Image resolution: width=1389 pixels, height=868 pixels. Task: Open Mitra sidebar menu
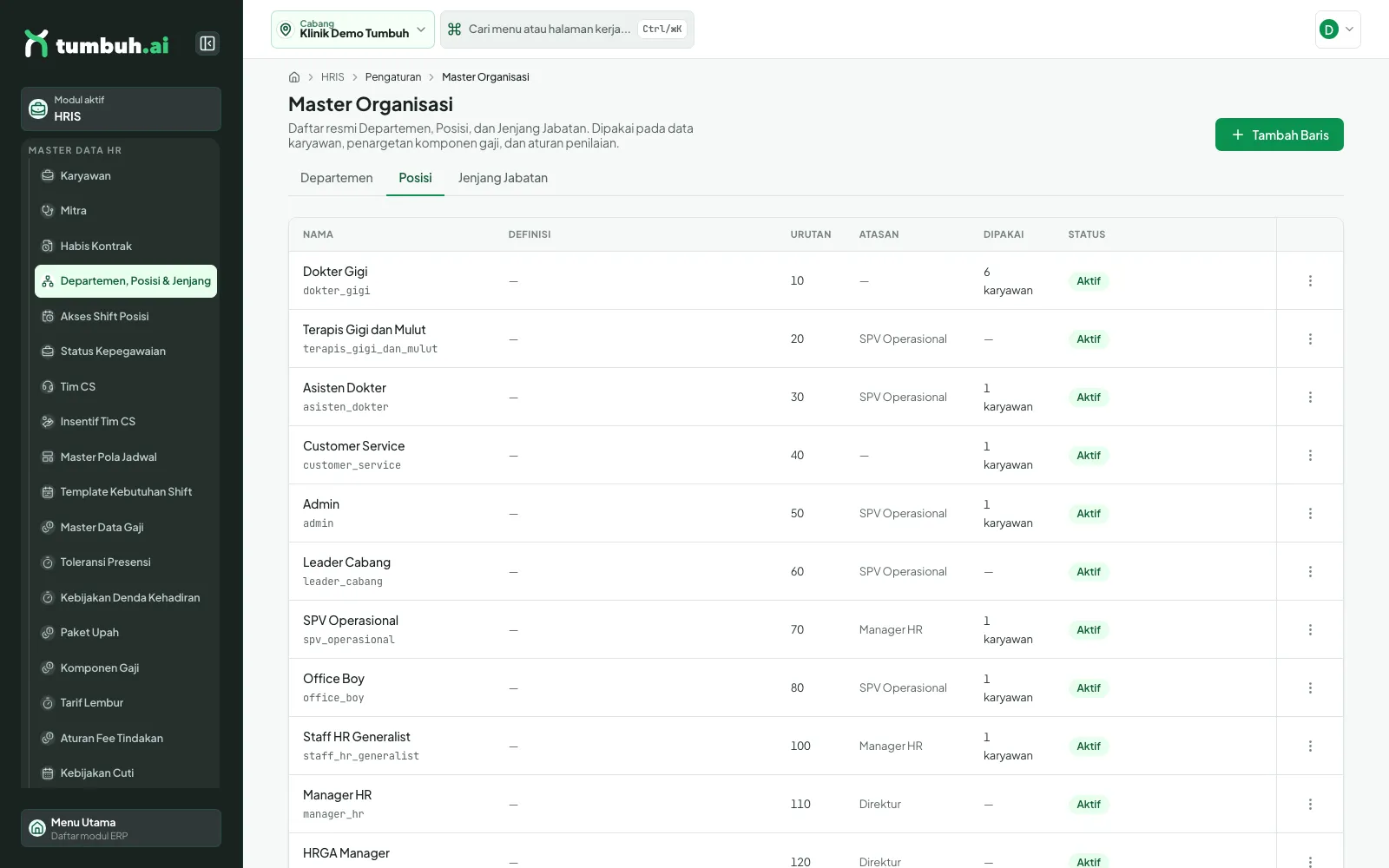[x=126, y=211]
